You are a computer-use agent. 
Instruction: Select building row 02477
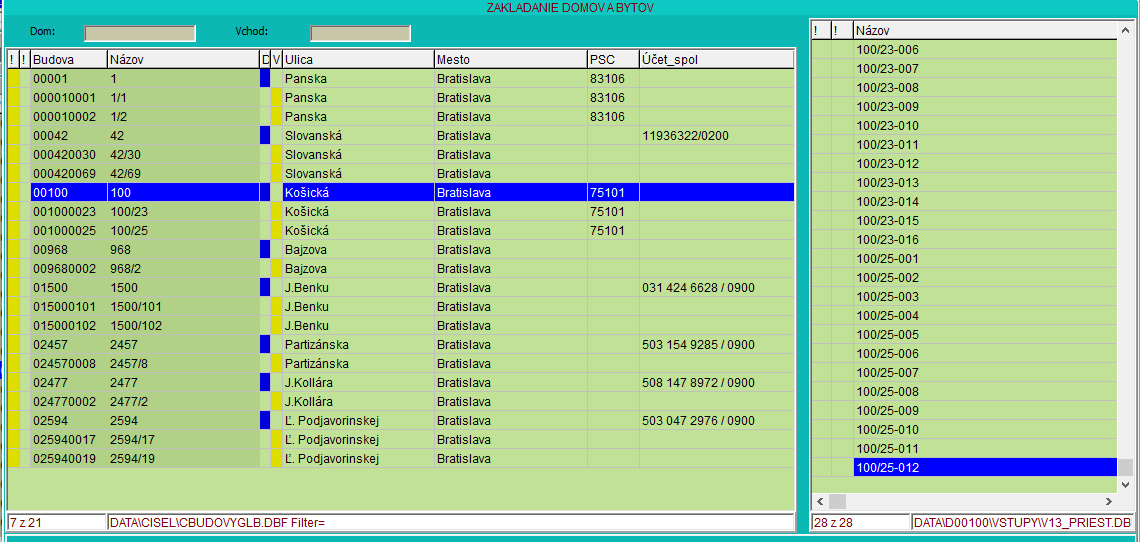click(400, 383)
